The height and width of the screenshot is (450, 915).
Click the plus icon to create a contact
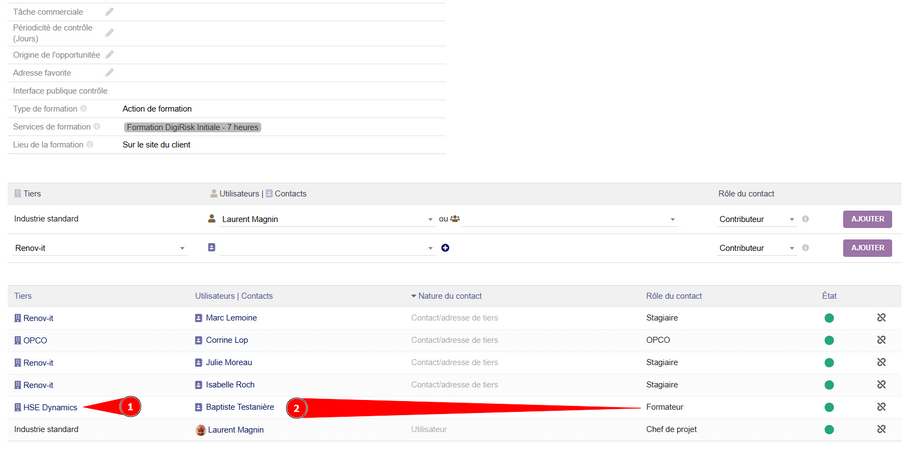(445, 248)
